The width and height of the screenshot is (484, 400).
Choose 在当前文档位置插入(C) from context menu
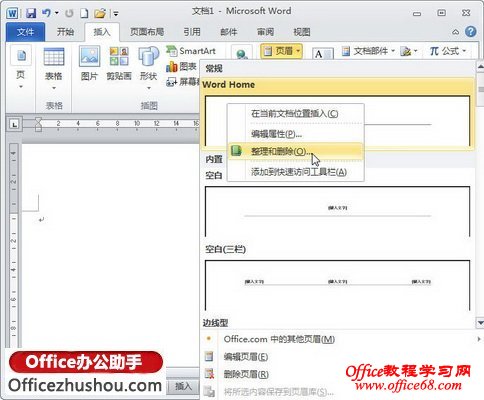295,114
